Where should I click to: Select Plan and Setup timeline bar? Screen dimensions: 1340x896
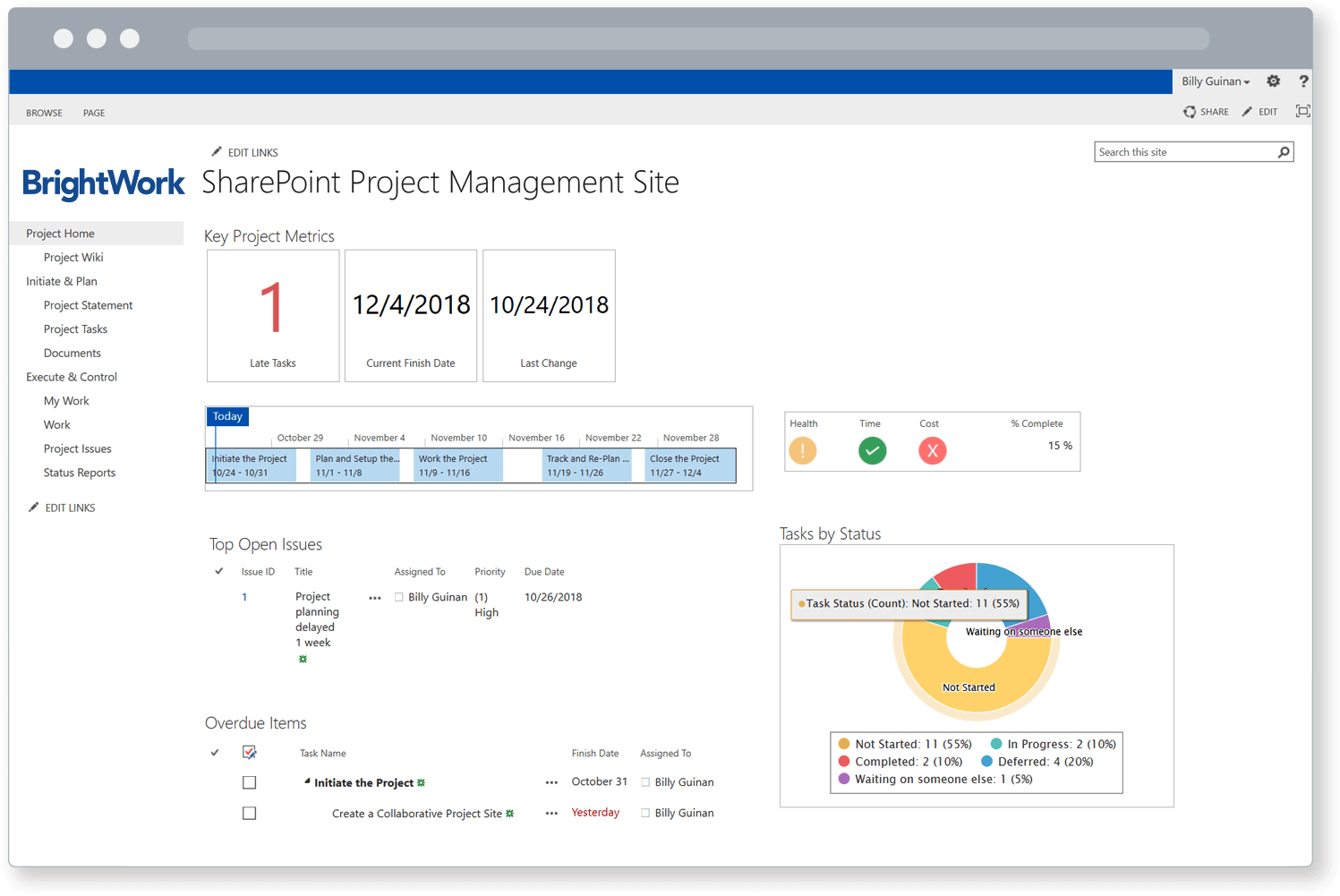[x=355, y=465]
